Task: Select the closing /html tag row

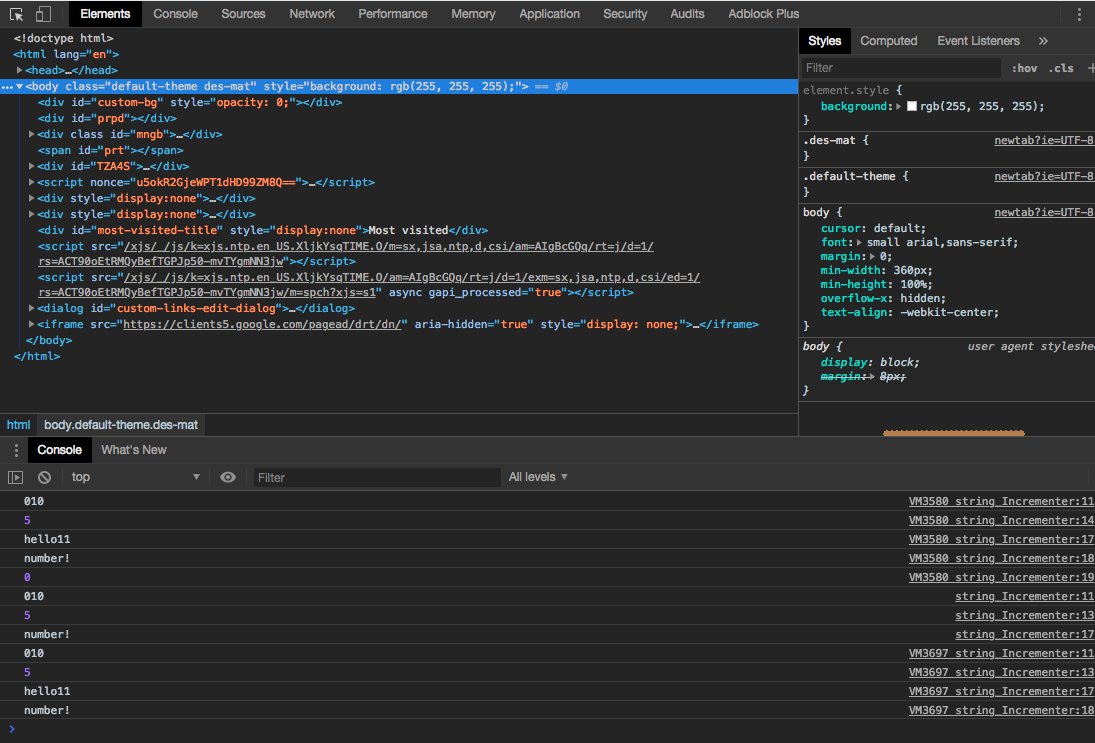Action: (x=399, y=356)
